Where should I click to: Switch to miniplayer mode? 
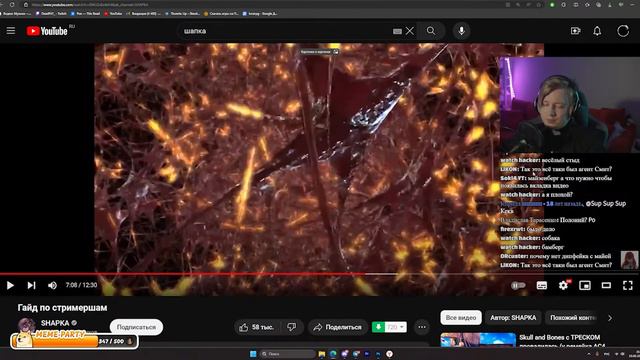585,285
